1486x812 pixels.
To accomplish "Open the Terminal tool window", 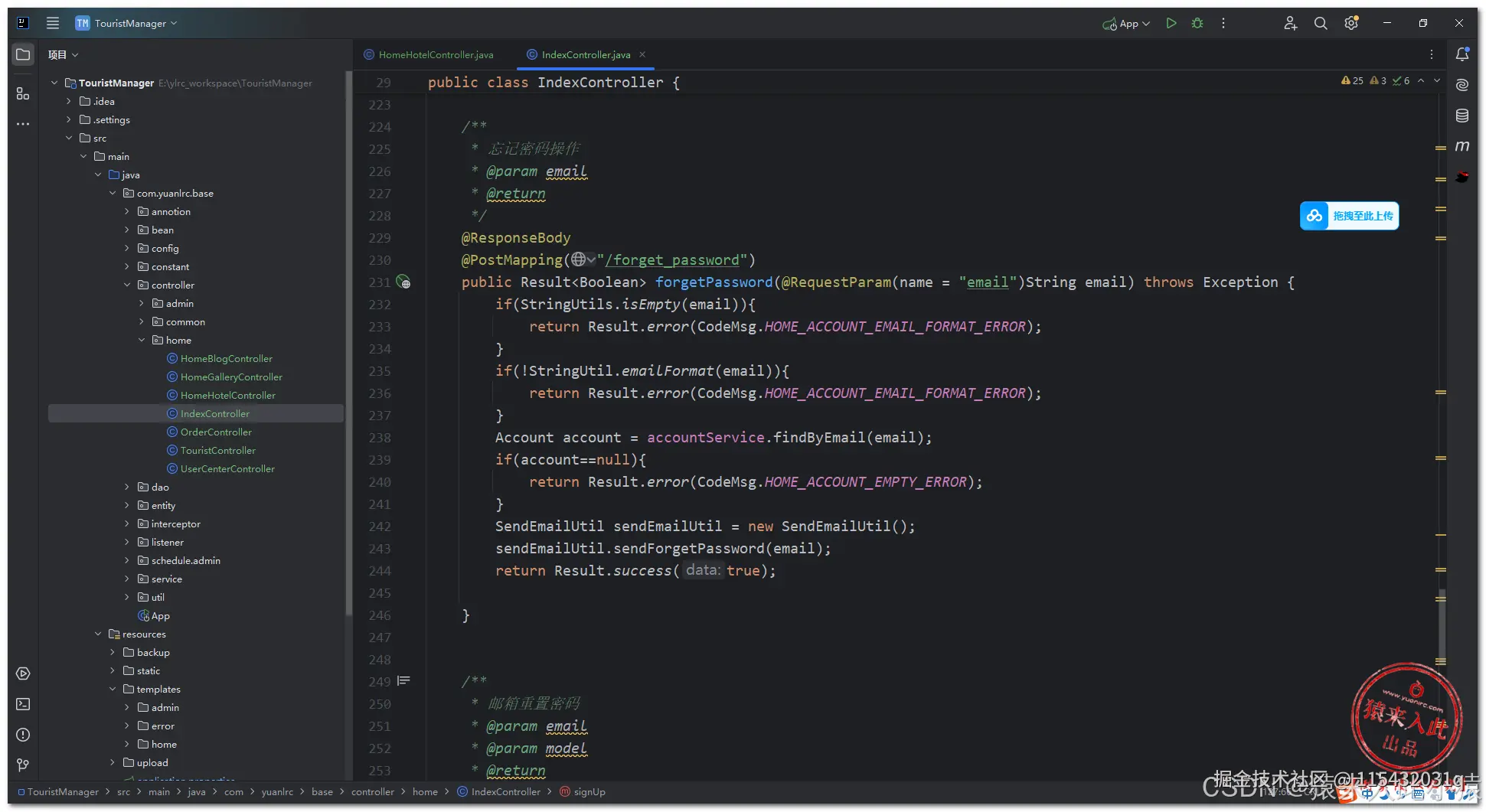I will pyautogui.click(x=23, y=704).
